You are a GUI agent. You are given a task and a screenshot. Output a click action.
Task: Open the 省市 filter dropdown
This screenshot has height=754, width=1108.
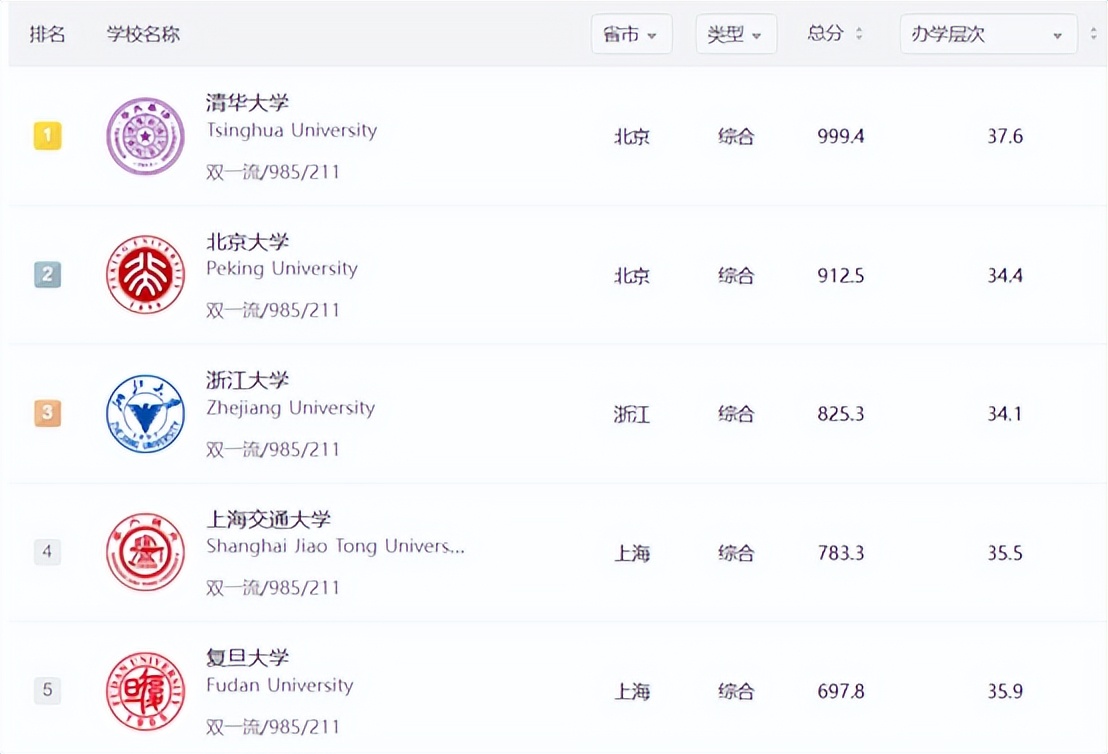coord(632,33)
